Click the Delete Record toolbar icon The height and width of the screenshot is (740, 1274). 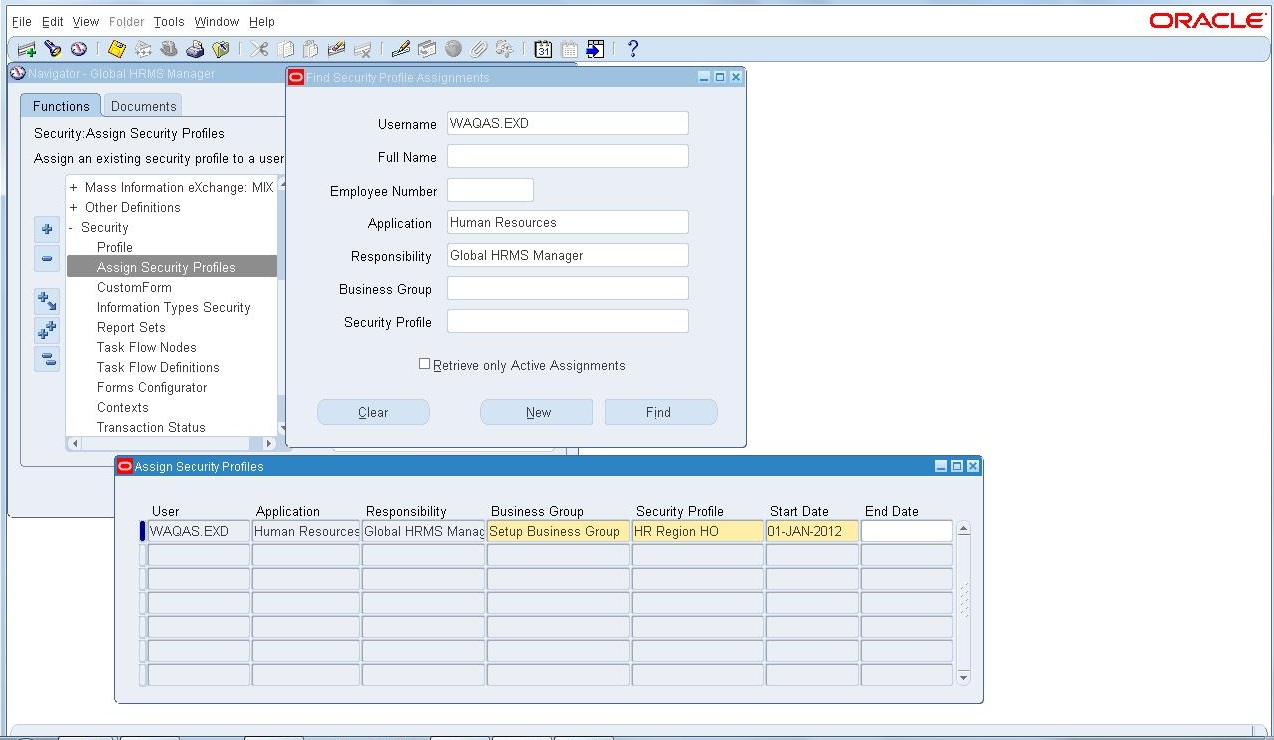point(362,49)
